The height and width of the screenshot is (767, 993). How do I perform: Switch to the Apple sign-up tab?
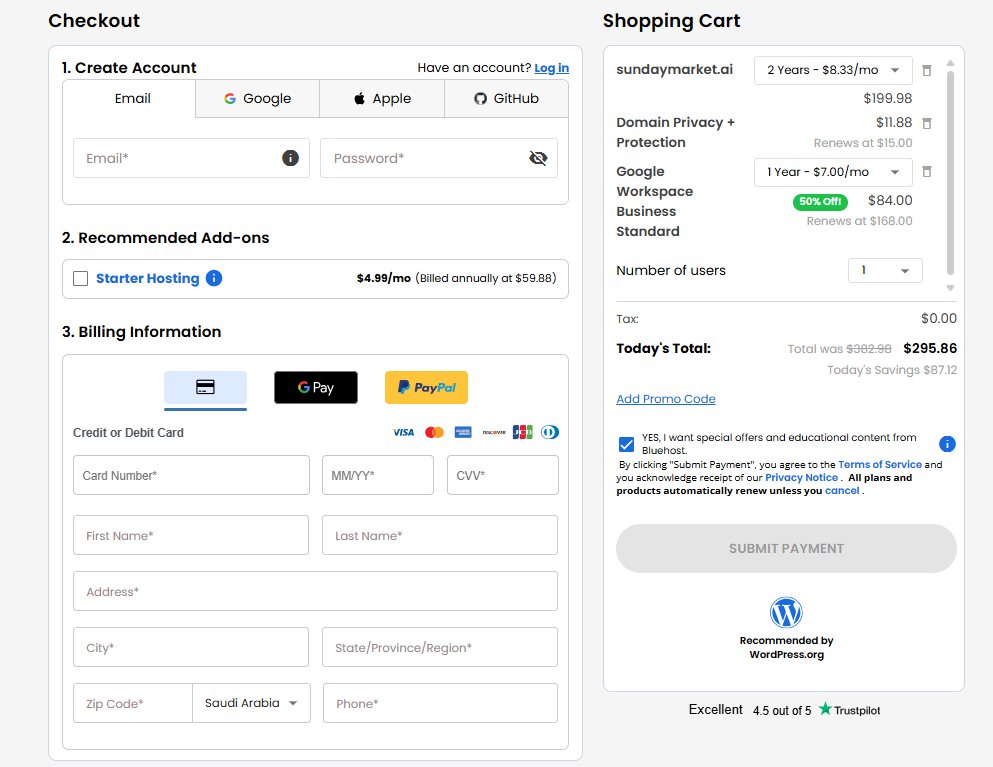pos(382,98)
